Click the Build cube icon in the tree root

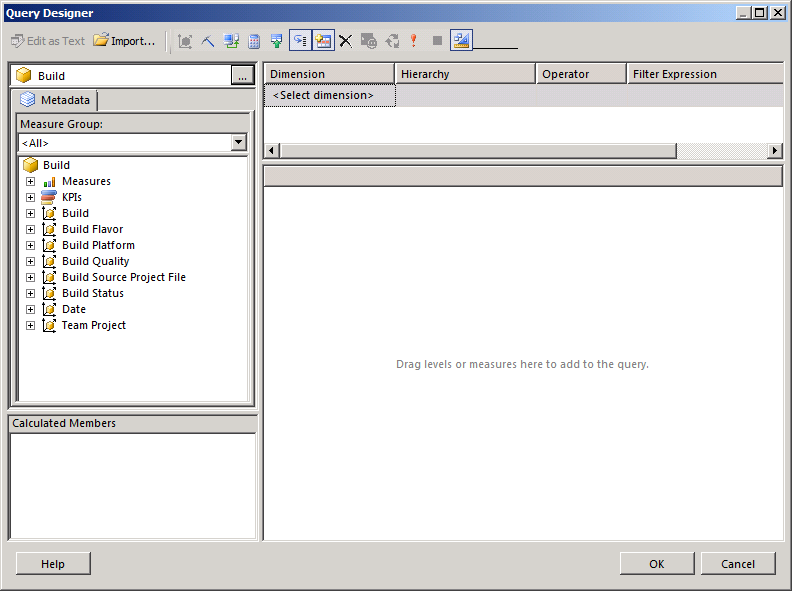(30, 165)
